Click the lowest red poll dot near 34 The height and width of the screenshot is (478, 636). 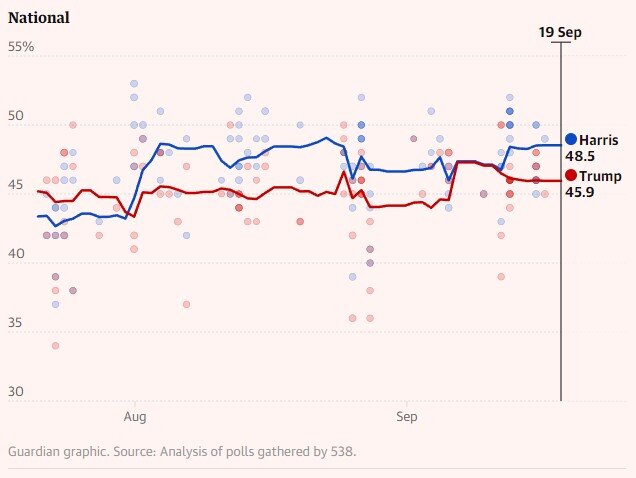click(55, 345)
